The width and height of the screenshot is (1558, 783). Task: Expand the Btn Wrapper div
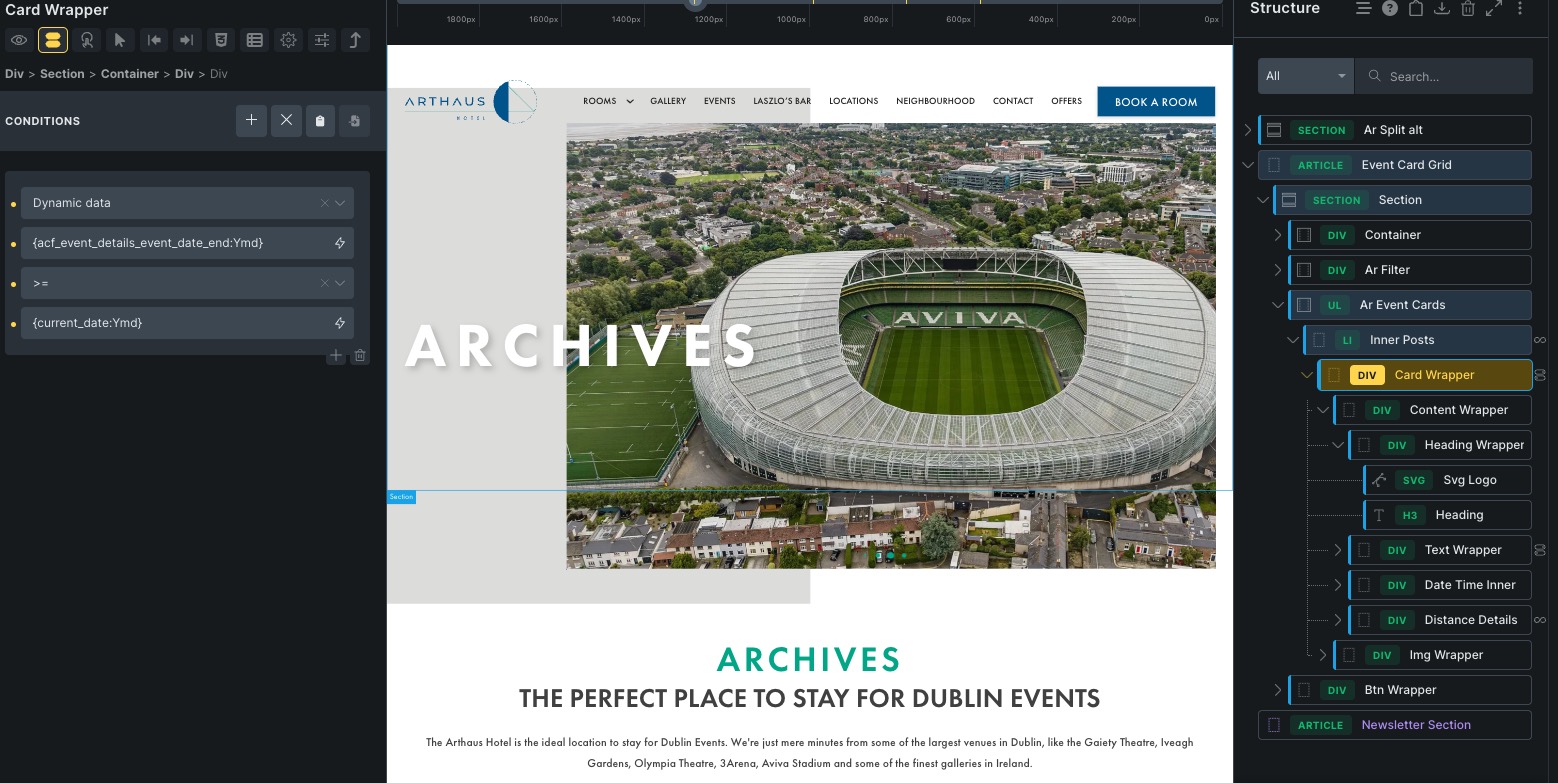coord(1278,690)
